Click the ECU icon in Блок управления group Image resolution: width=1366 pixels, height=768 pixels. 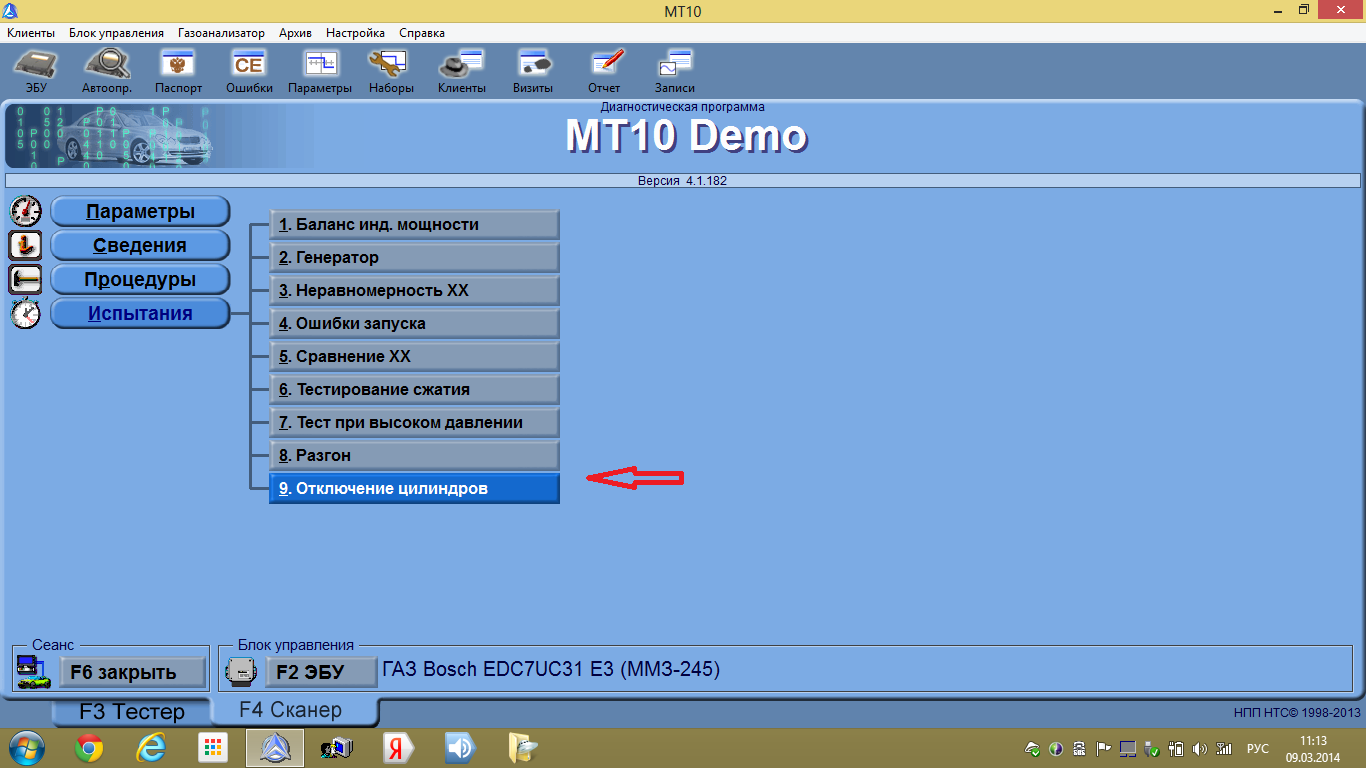[243, 672]
